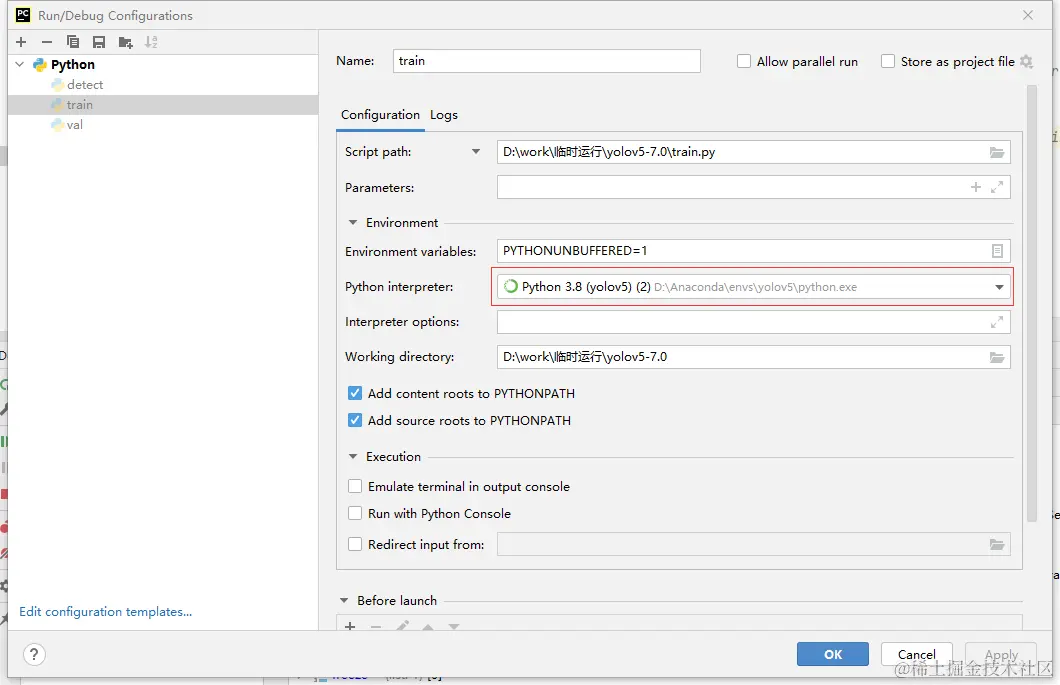Click the OK button

(x=833, y=654)
